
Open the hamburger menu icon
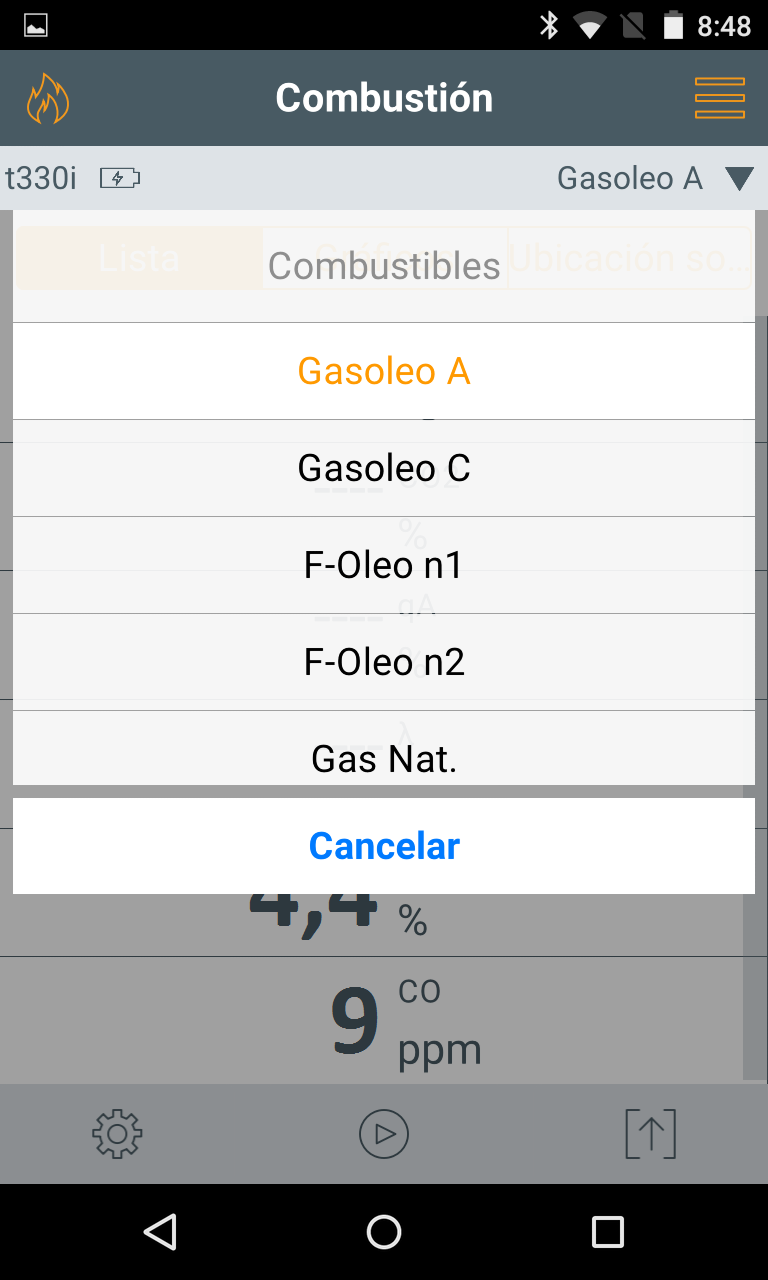pos(719,98)
